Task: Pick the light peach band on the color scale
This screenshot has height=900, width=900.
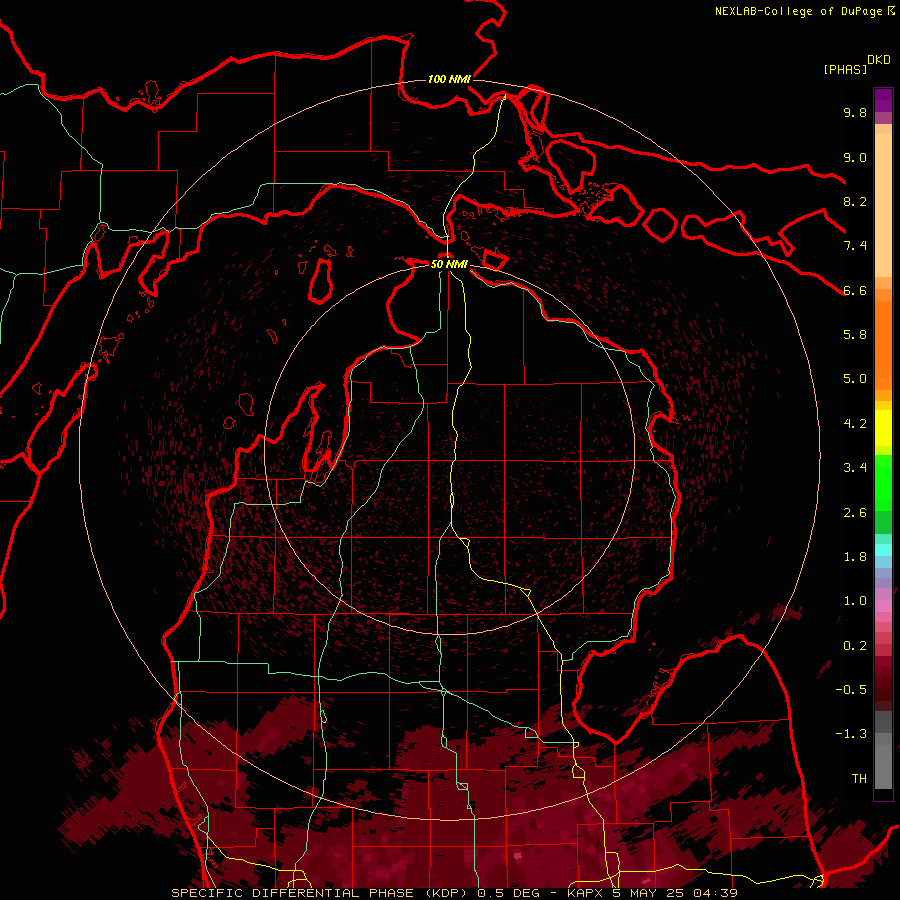Action: [883, 205]
